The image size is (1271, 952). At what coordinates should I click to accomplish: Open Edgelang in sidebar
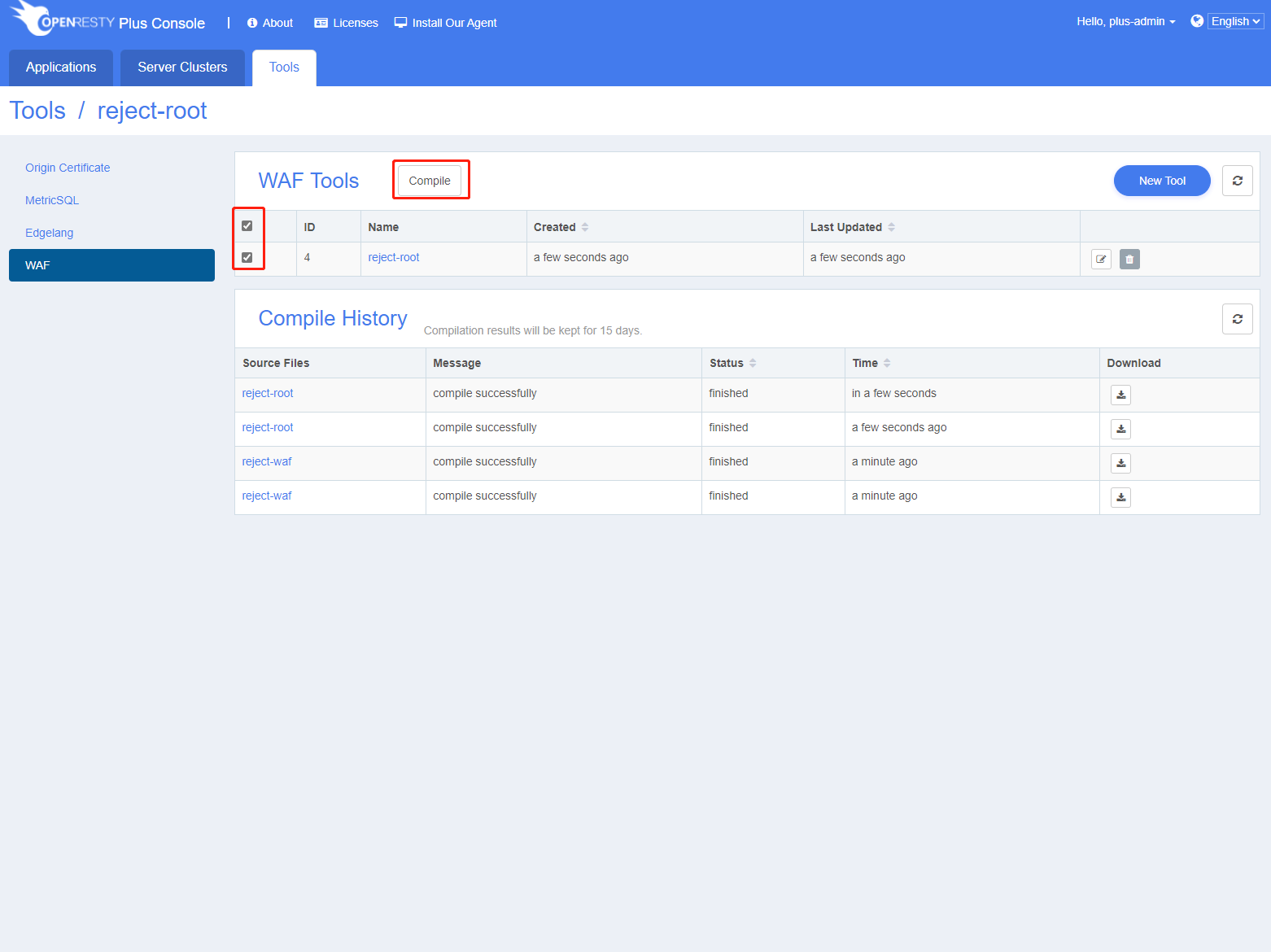coord(49,233)
